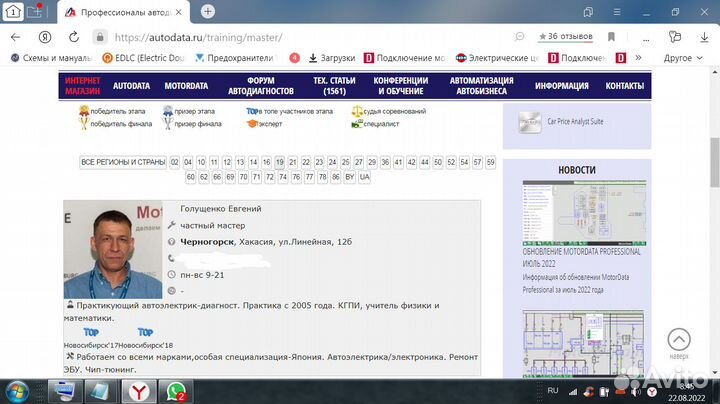
Task: Open the Контакты menu item
Action: pyautogui.click(x=624, y=86)
